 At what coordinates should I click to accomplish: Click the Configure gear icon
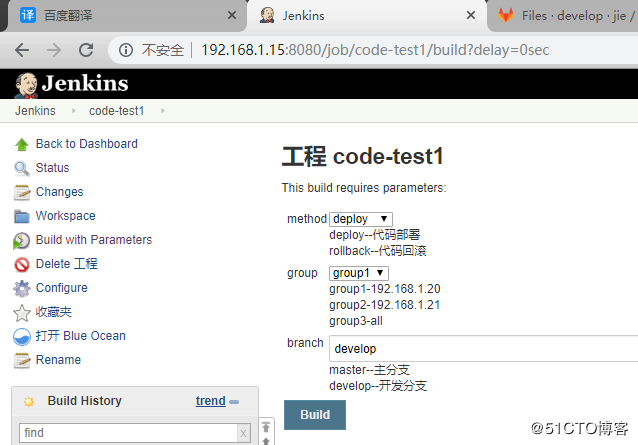click(22, 288)
